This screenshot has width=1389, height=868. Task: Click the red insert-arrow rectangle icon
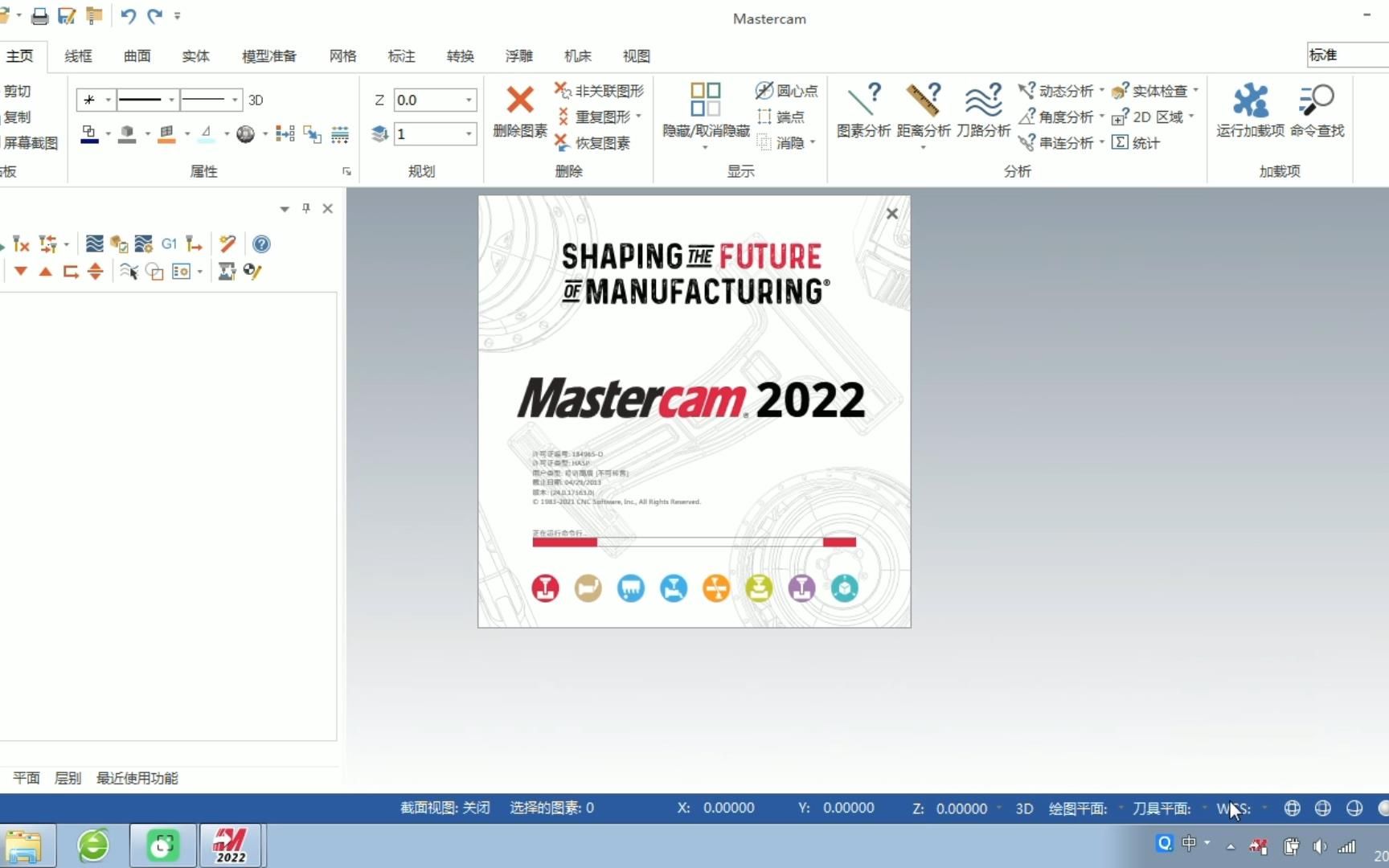point(71,272)
